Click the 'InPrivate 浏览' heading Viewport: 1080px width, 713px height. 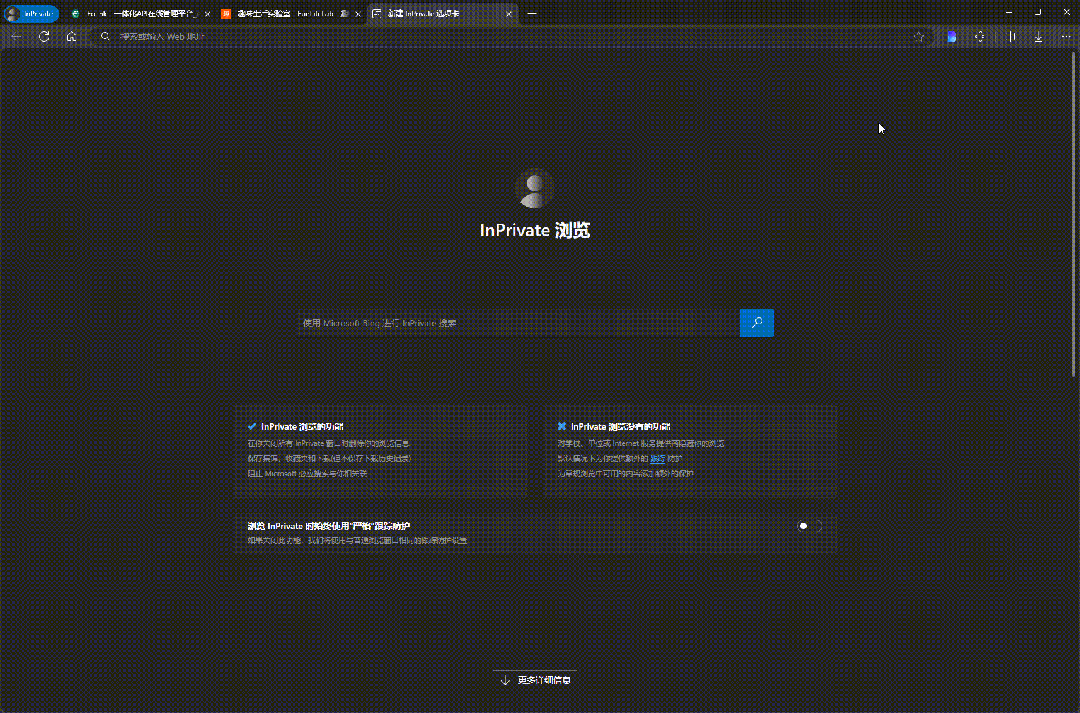tap(535, 230)
